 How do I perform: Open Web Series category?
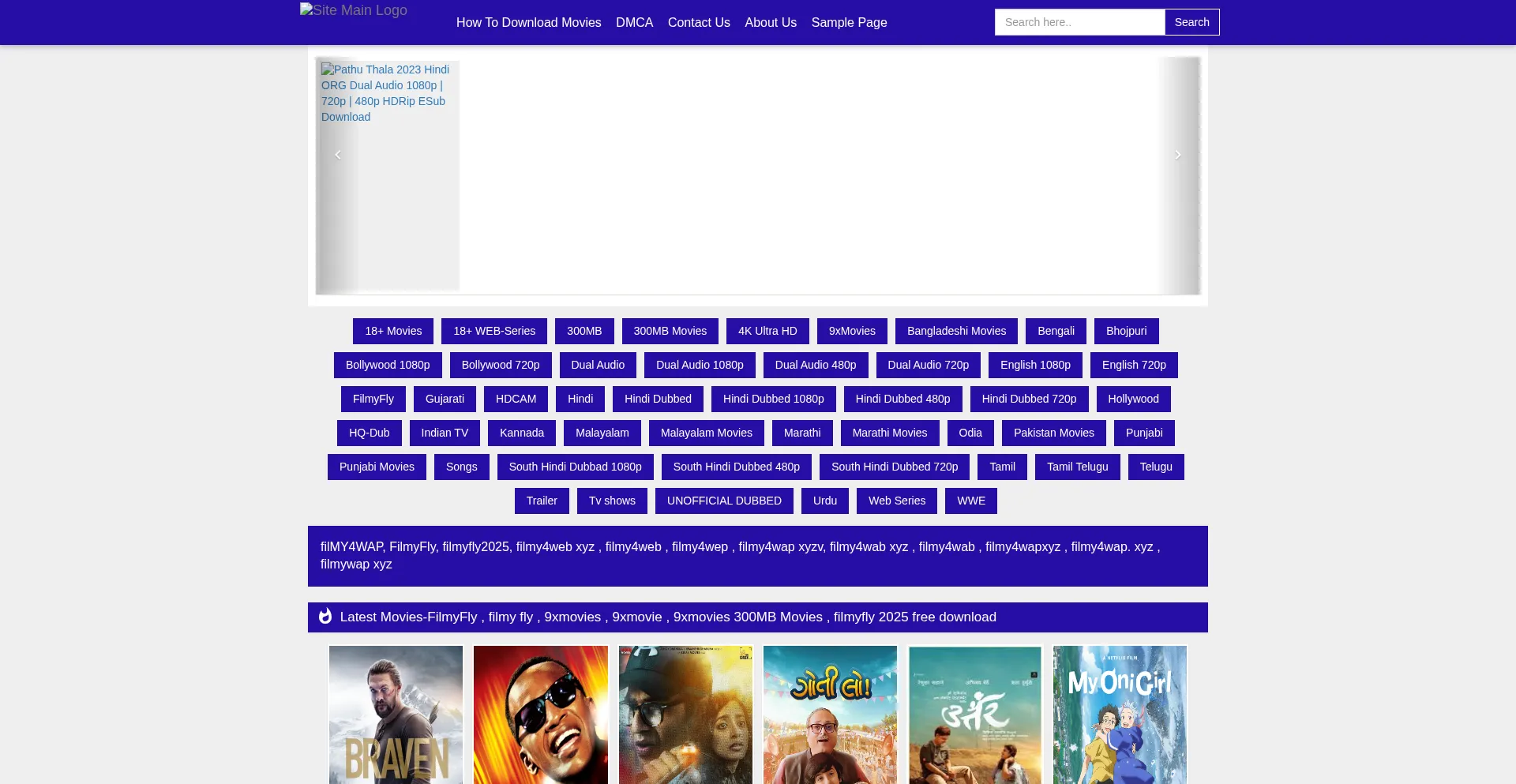tap(897, 501)
